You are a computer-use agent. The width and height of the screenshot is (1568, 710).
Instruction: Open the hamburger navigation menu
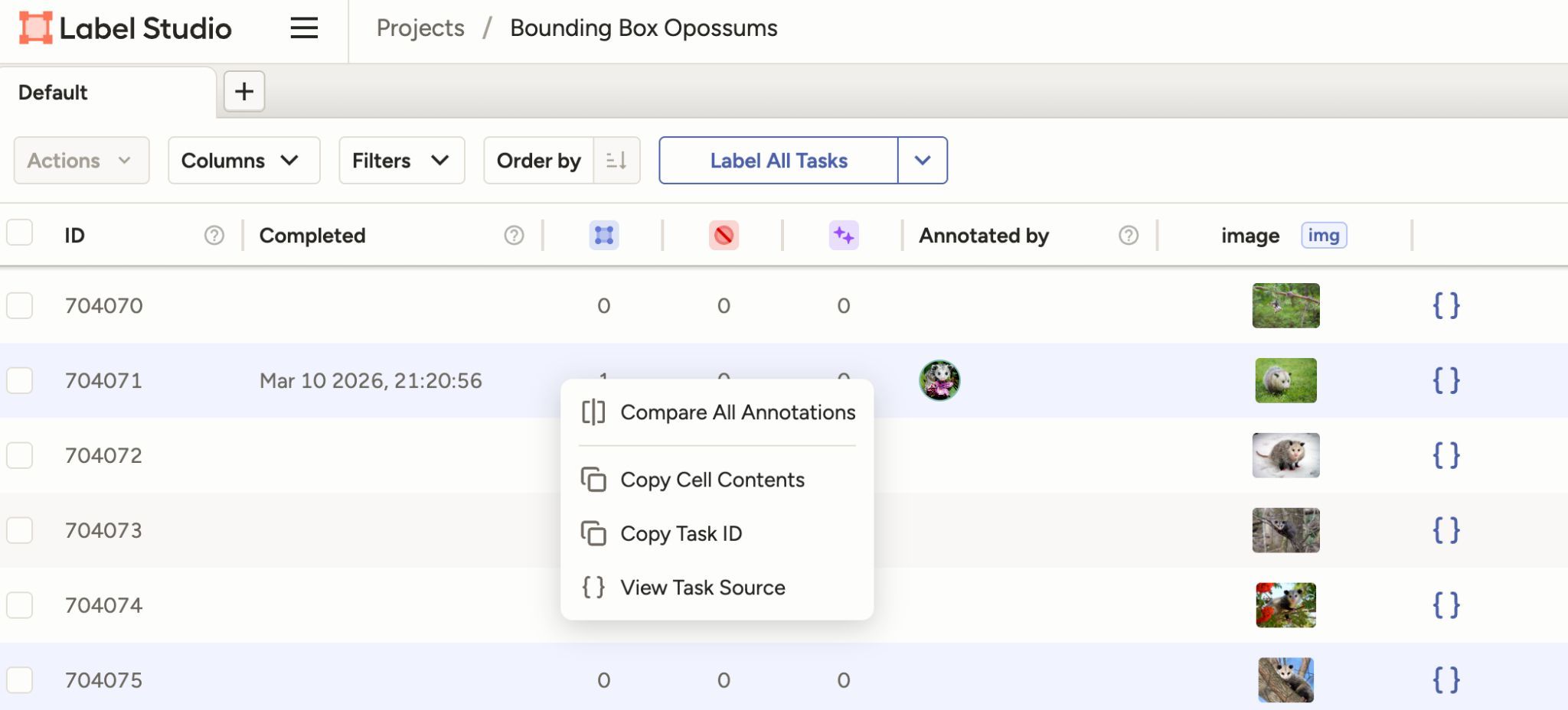click(304, 28)
